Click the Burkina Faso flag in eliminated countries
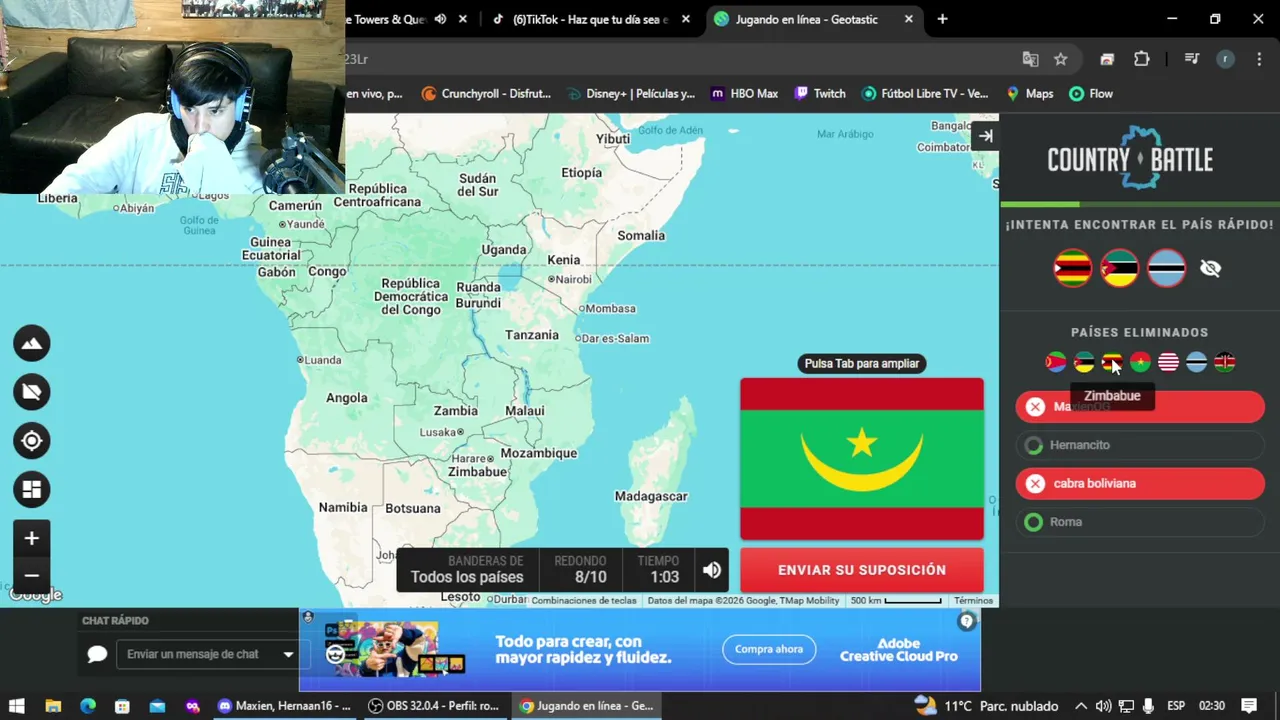 point(1140,362)
